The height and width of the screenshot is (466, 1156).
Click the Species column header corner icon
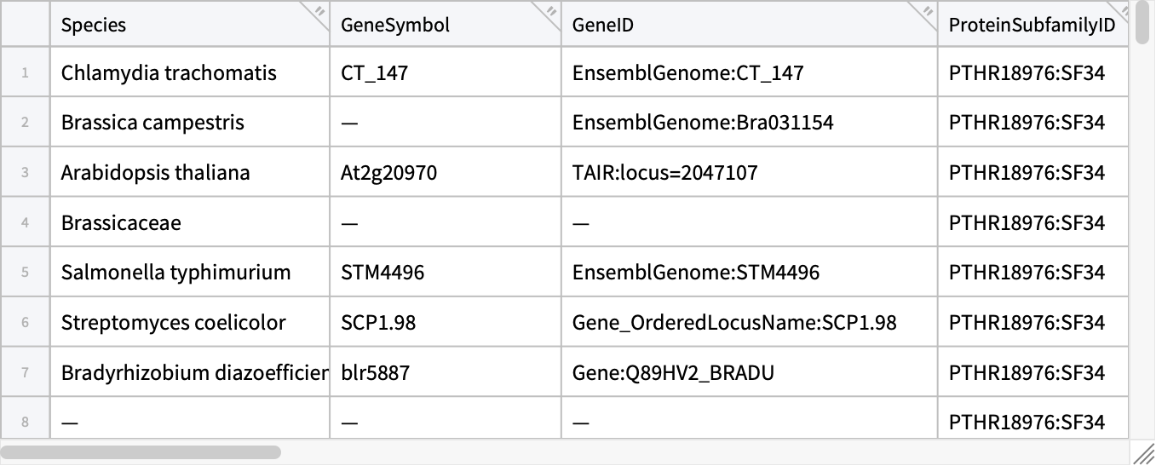coord(320,12)
